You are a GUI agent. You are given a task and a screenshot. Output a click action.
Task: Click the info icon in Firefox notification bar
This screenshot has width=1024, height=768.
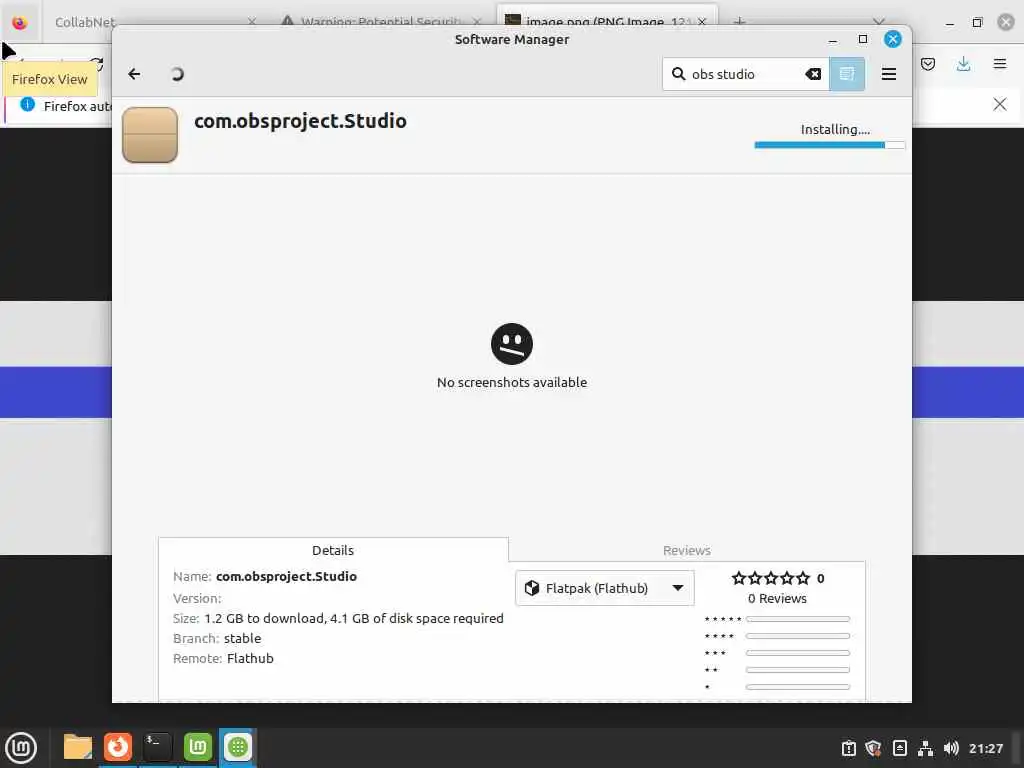coord(27,104)
